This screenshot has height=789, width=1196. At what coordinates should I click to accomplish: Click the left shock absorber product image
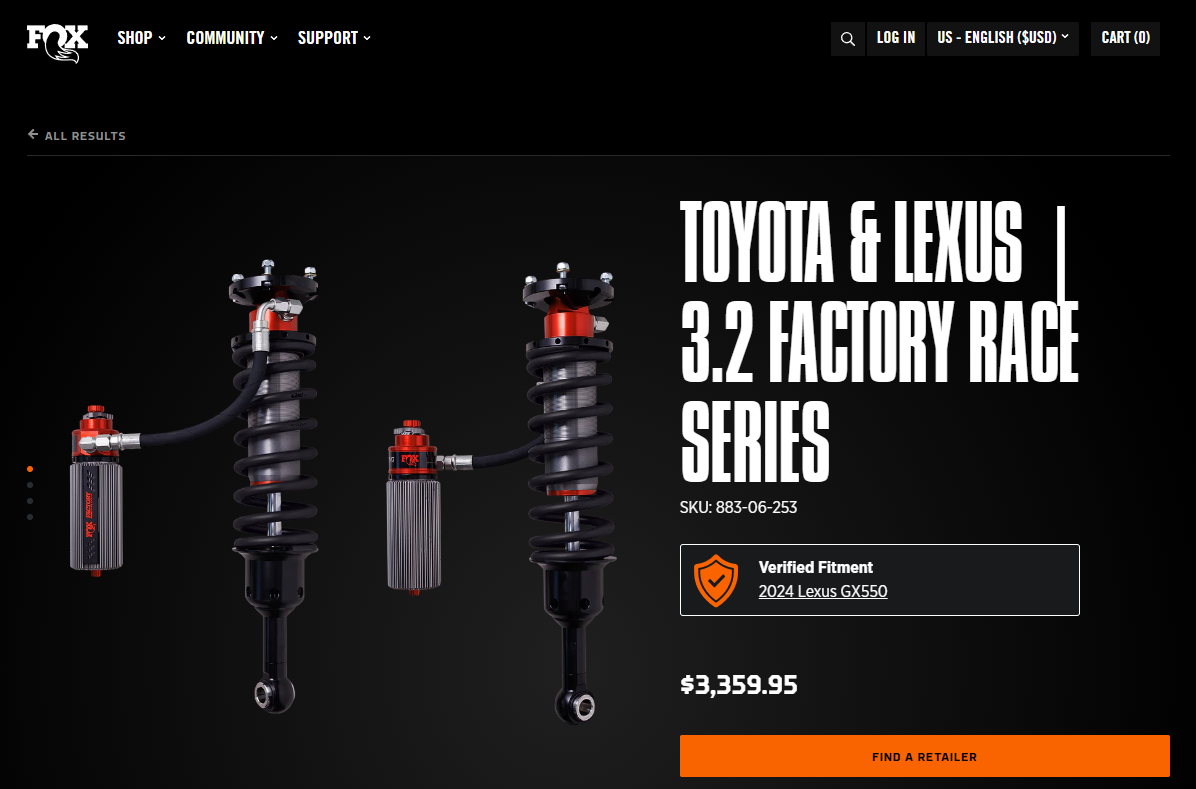pos(195,488)
